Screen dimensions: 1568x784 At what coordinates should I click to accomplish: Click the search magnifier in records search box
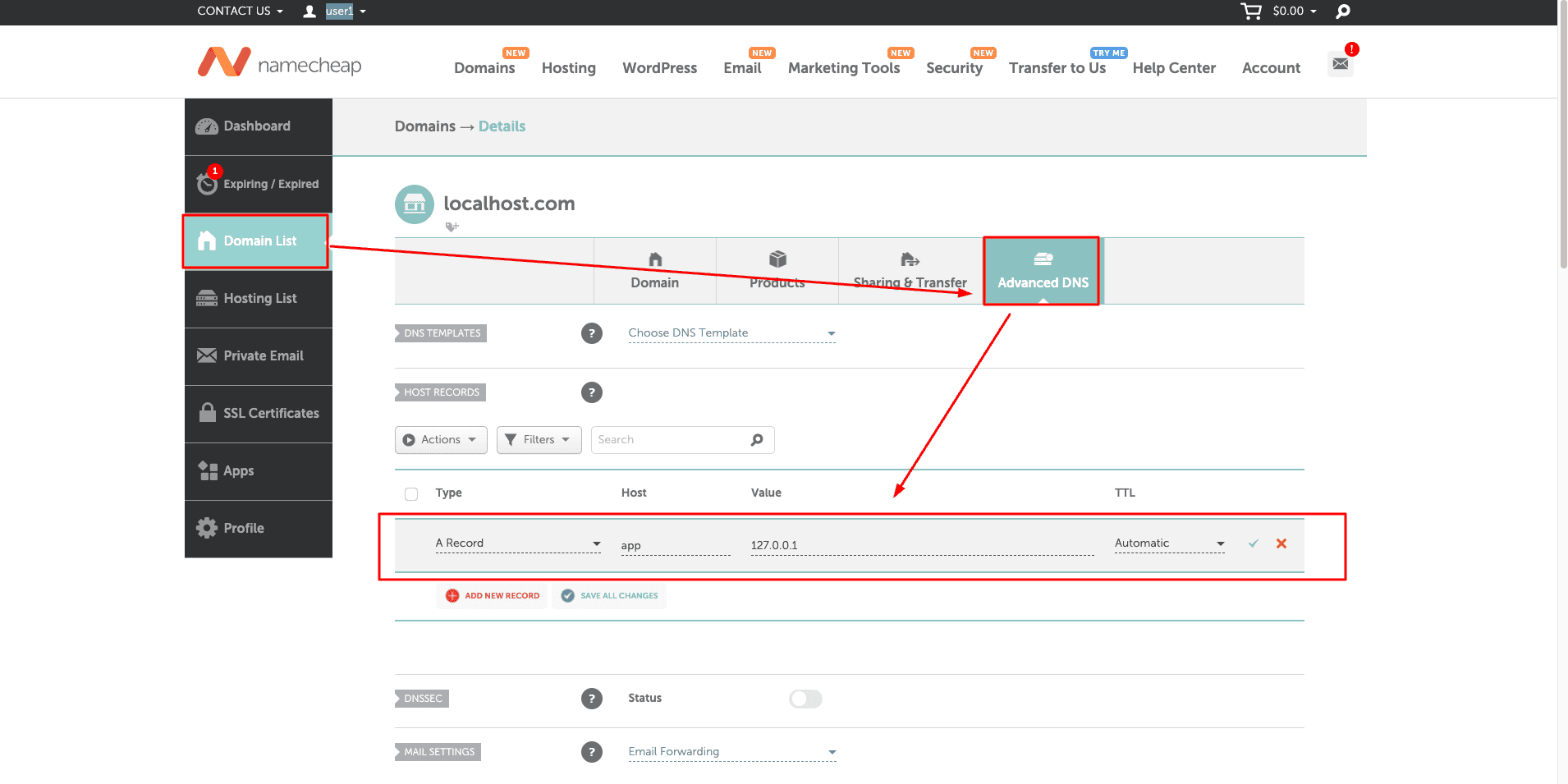[x=757, y=440]
